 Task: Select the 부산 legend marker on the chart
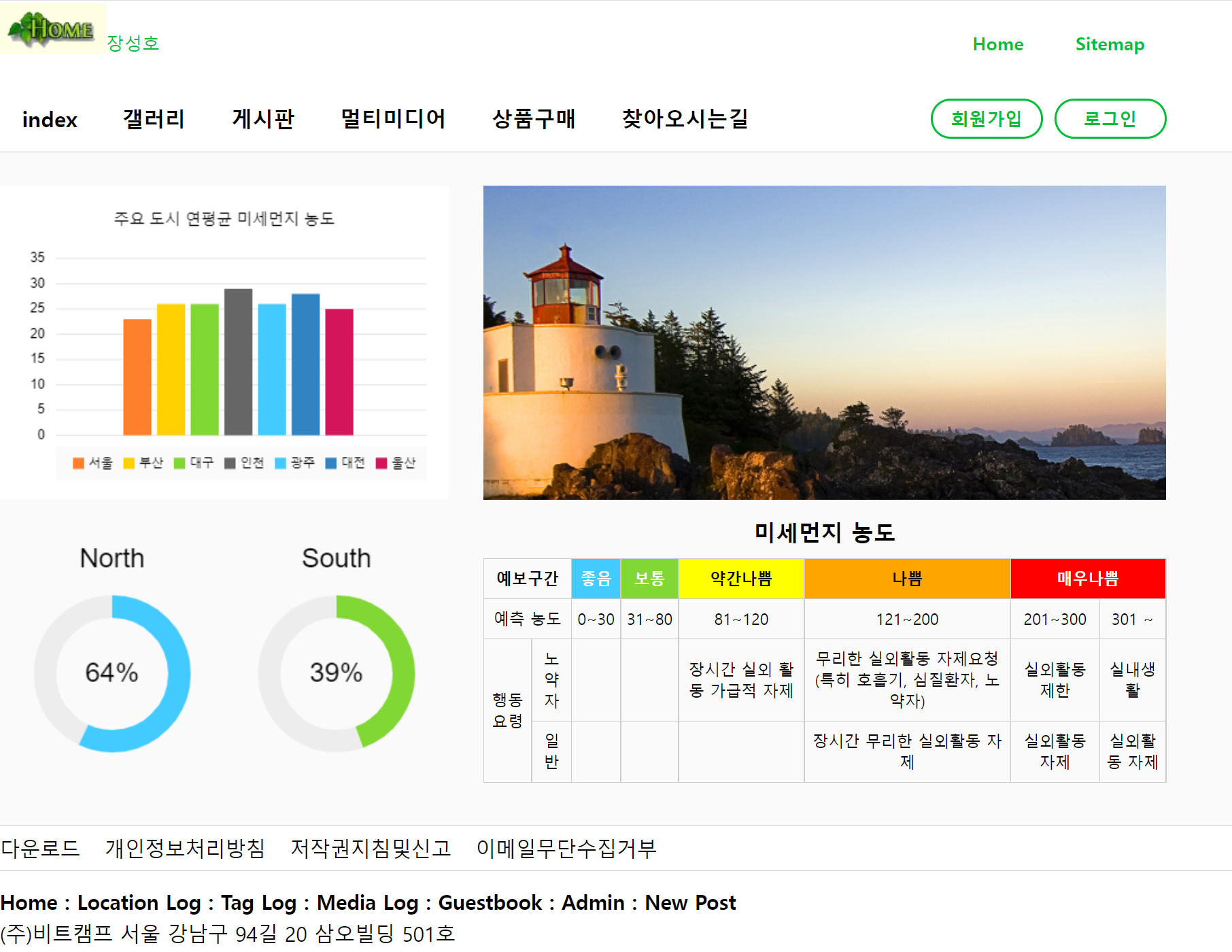tap(129, 463)
